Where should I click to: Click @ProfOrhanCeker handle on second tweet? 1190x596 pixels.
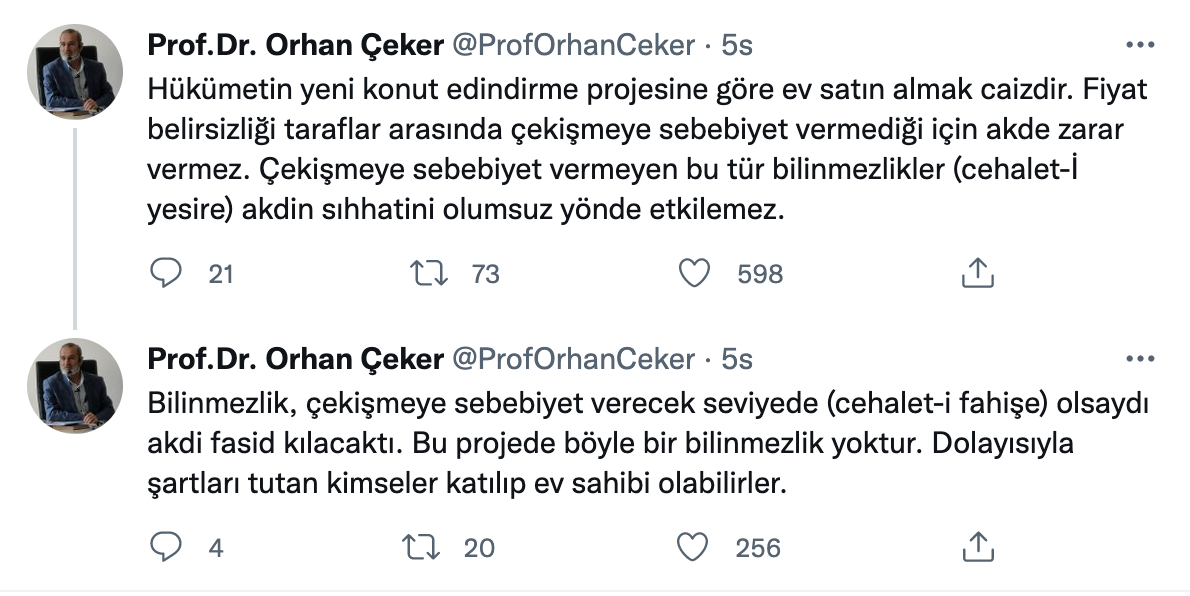point(574,358)
